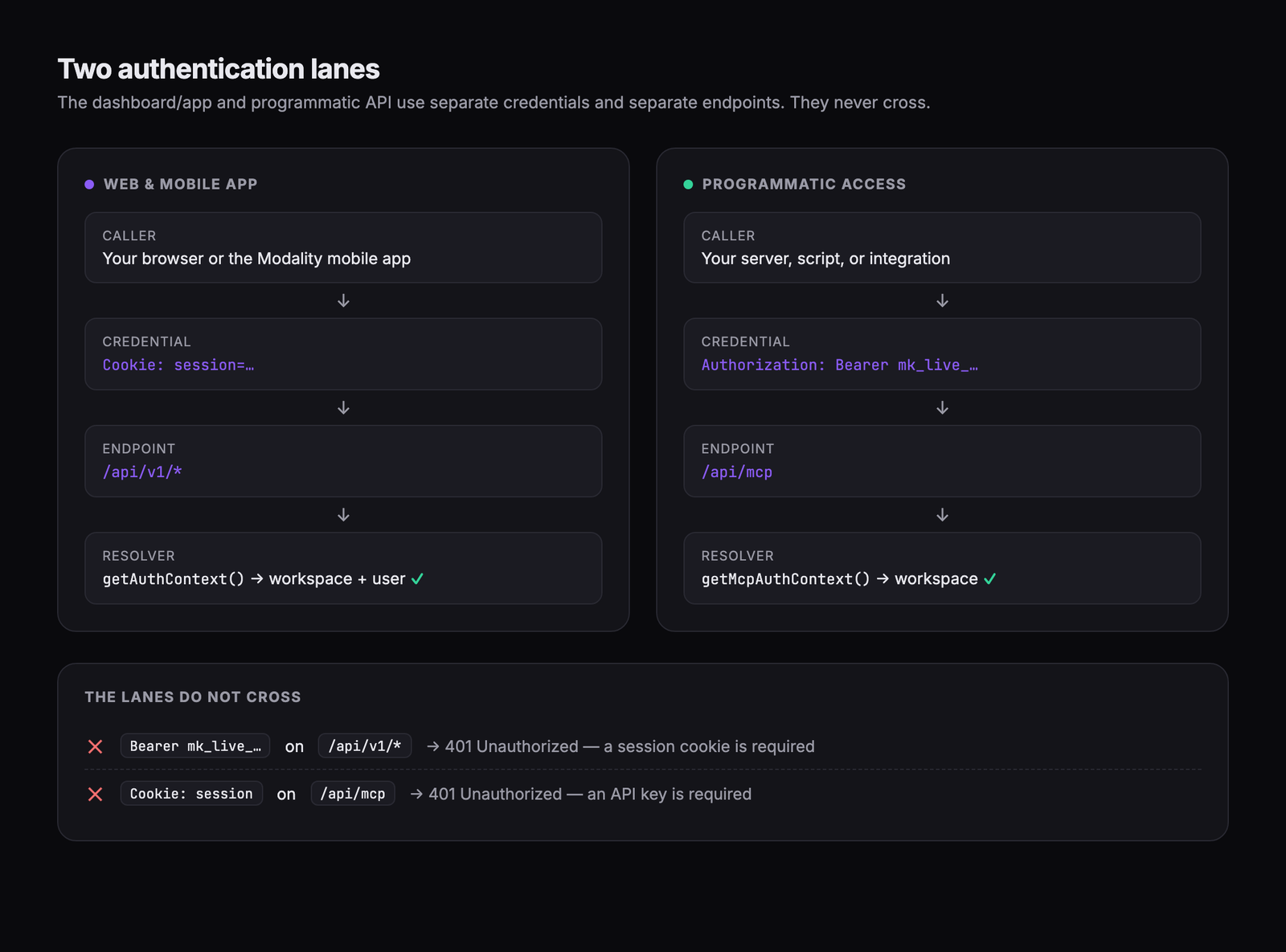Click the 'Authorization: Bearer mk_live_…' credential text
This screenshot has height=952, width=1286.
click(840, 365)
